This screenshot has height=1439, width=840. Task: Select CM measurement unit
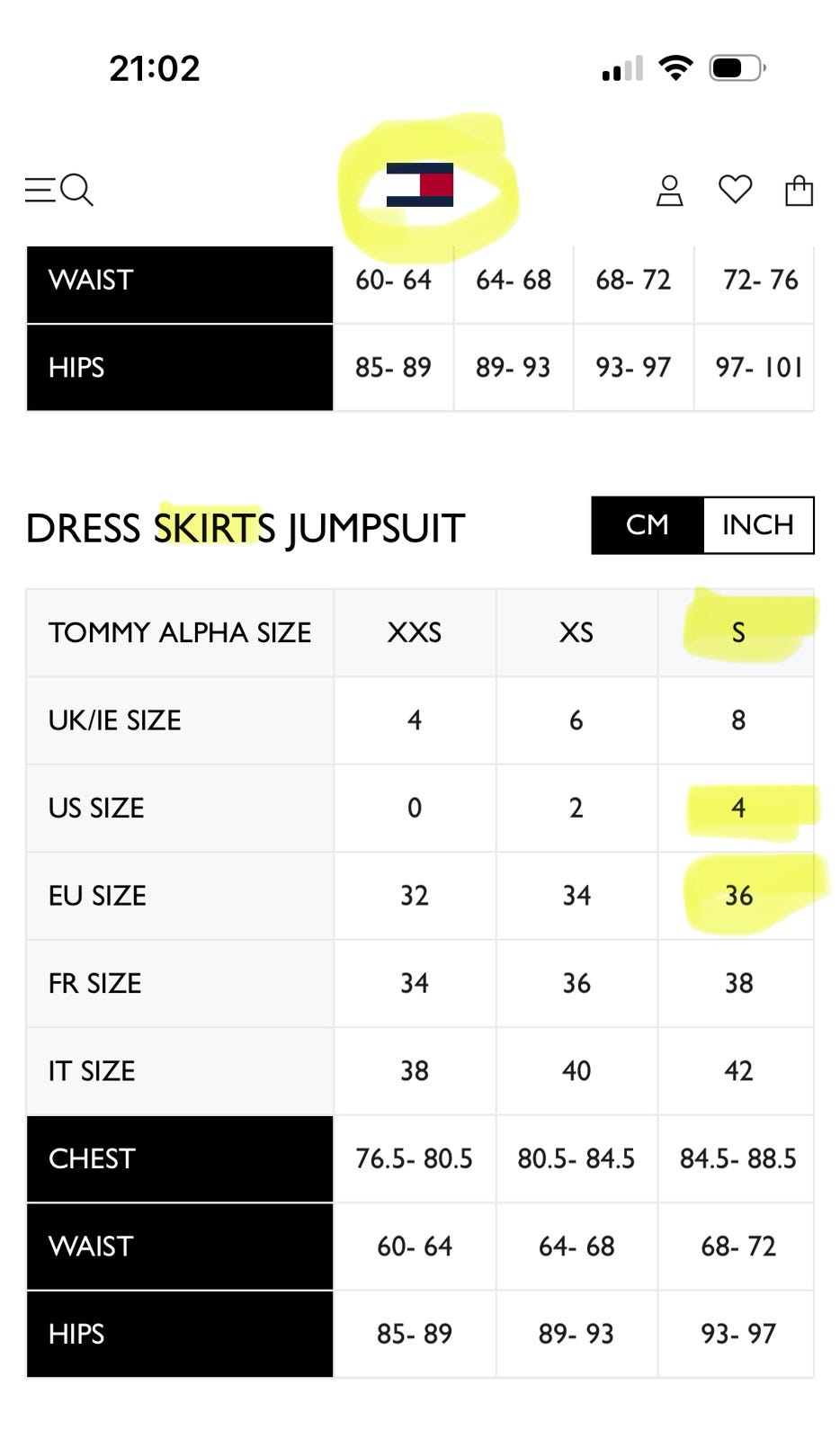(648, 525)
